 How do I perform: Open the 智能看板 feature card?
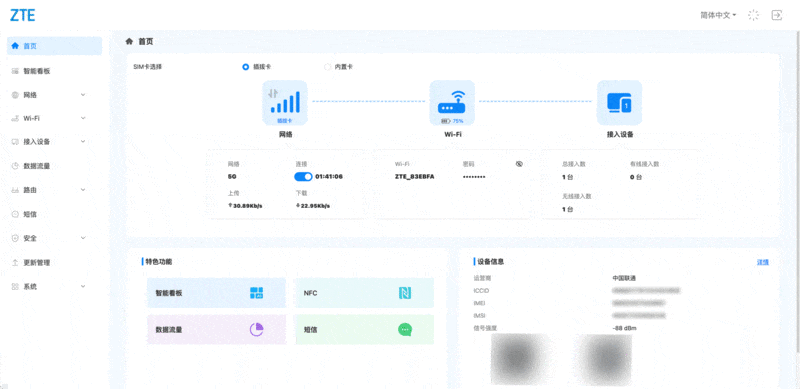[216, 293]
